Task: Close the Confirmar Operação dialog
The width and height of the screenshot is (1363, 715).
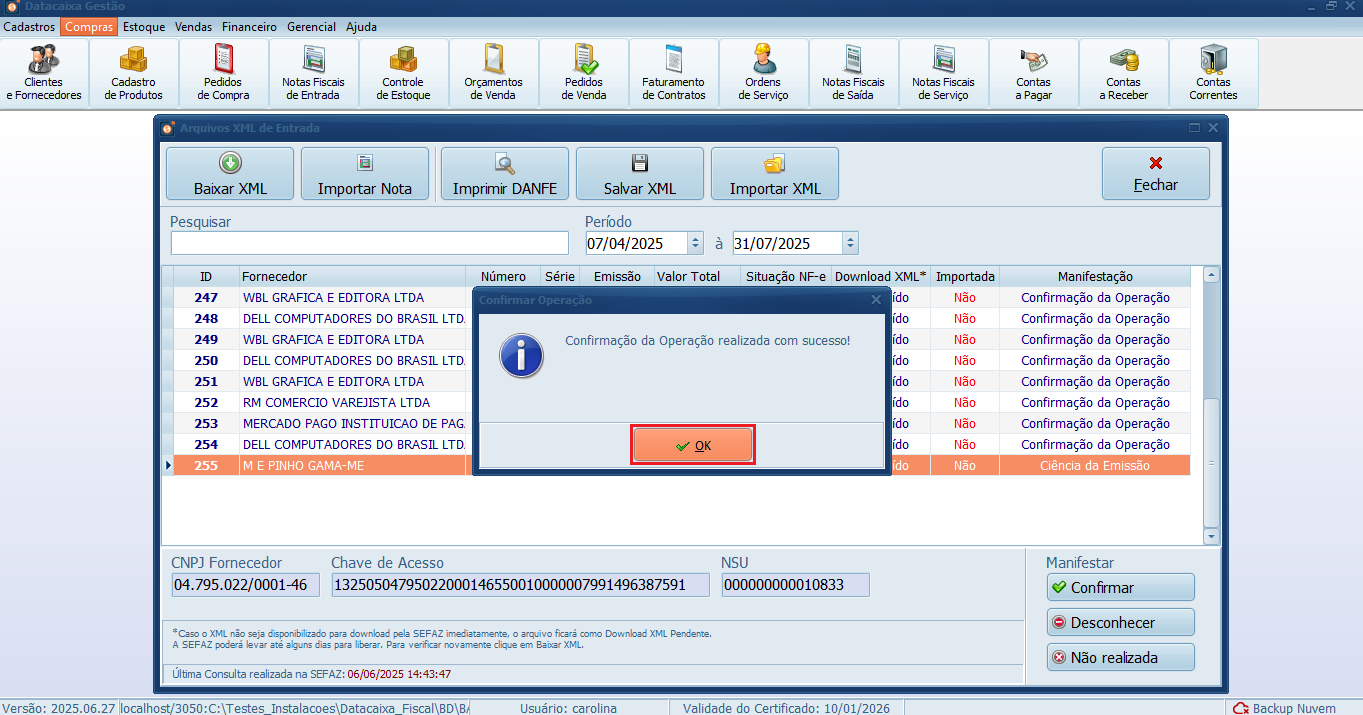Action: click(876, 299)
